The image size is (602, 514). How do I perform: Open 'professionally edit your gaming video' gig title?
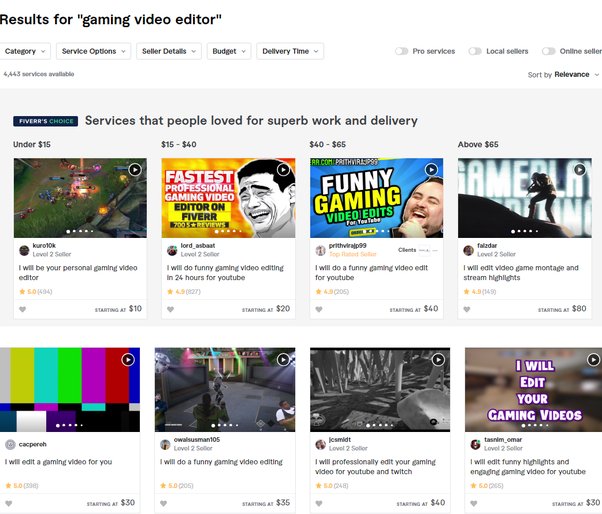click(375, 467)
